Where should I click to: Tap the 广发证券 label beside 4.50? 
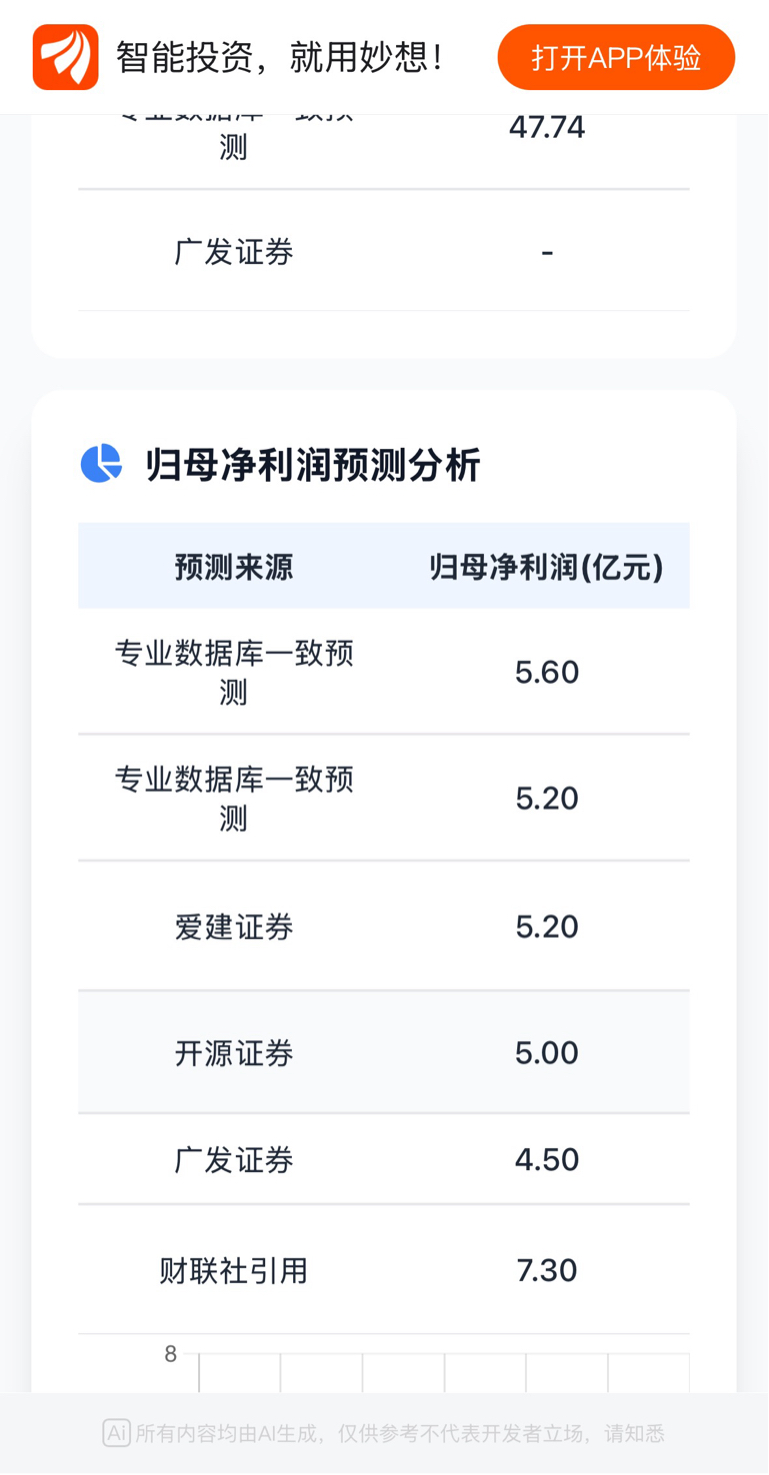(234, 1160)
